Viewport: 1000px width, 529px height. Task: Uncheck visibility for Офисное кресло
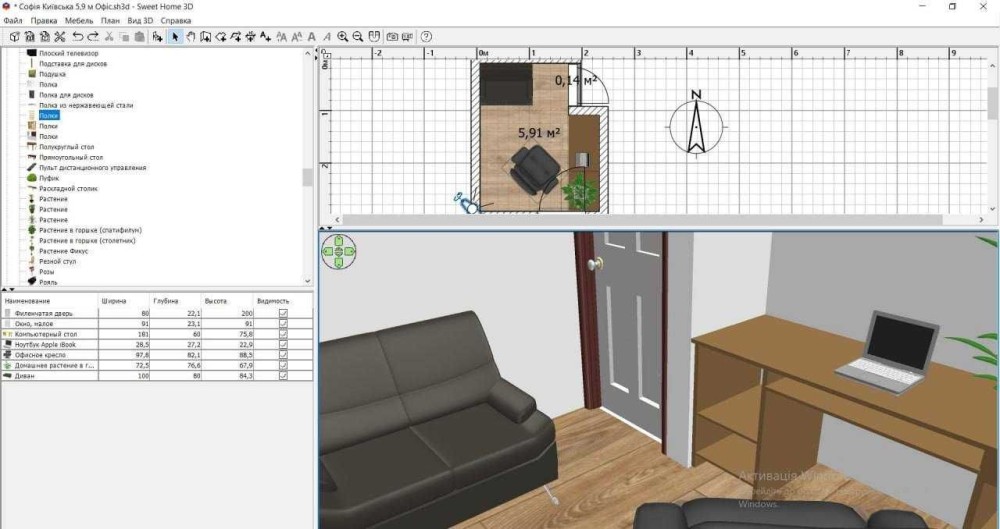(283, 355)
